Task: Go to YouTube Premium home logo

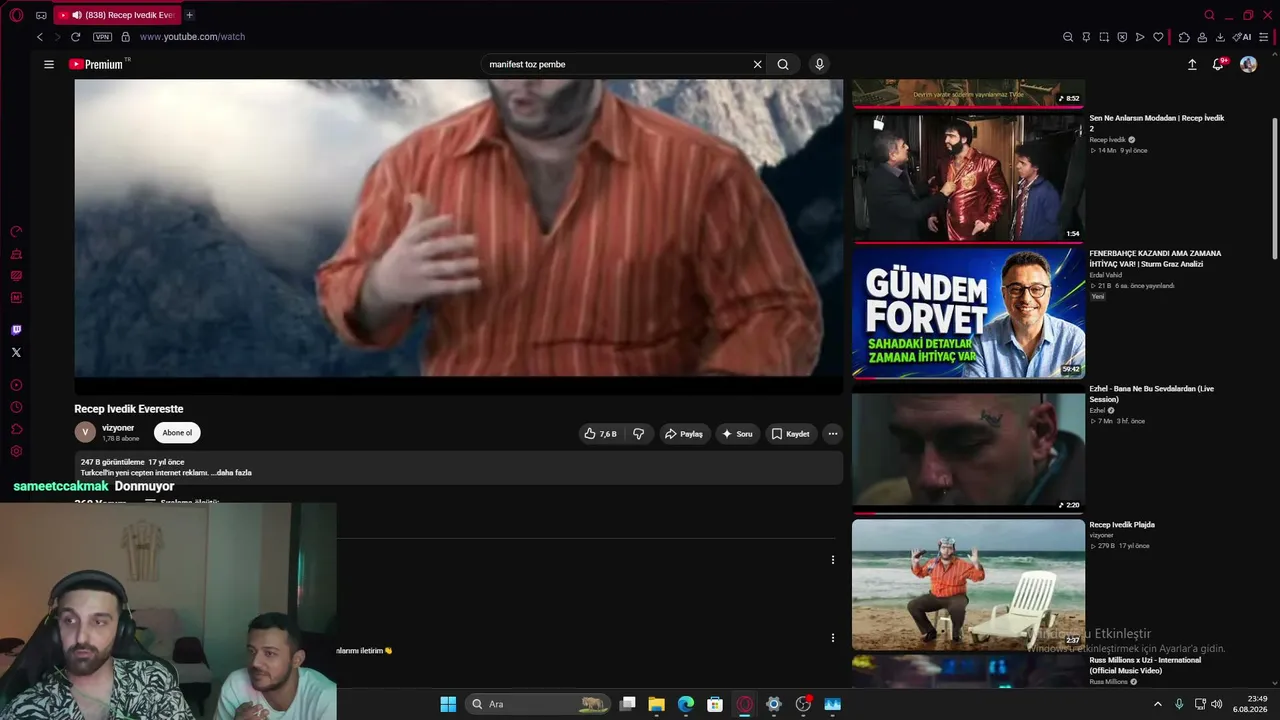Action: point(96,64)
